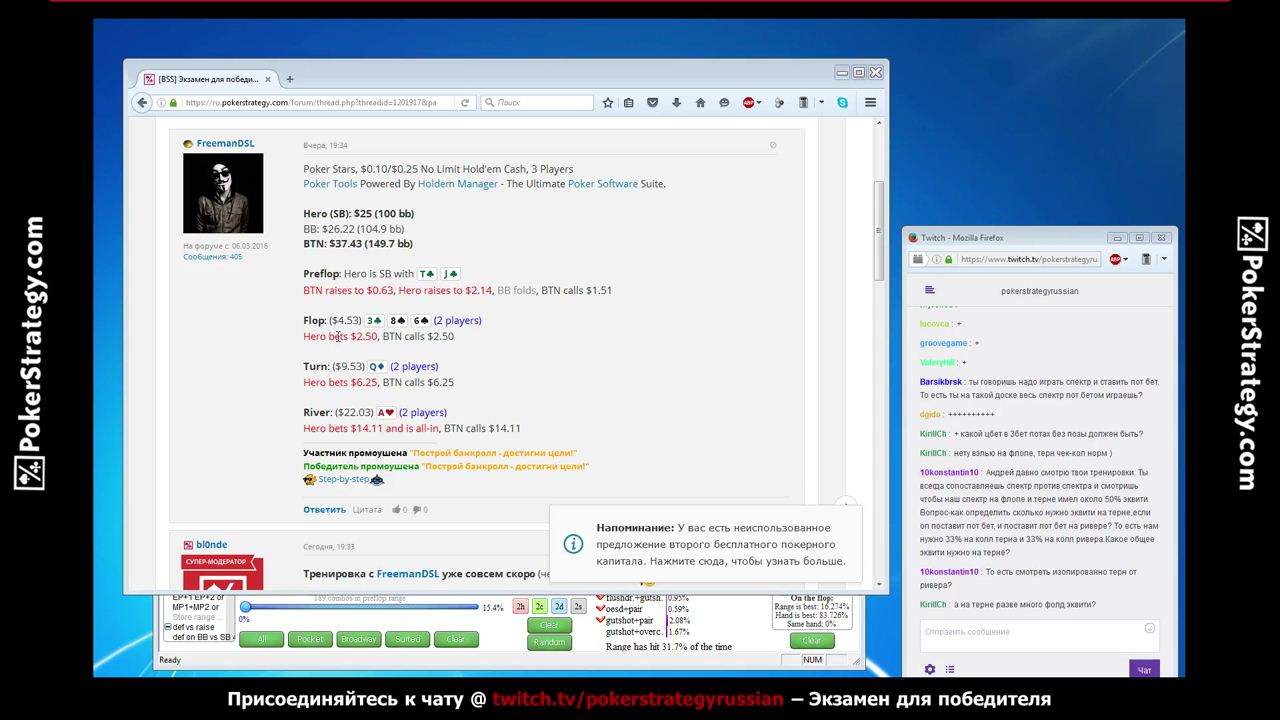Open Adblock Plus dropdown arrow in forum window
Screen dimensions: 1280x720
pyautogui.click(x=759, y=102)
